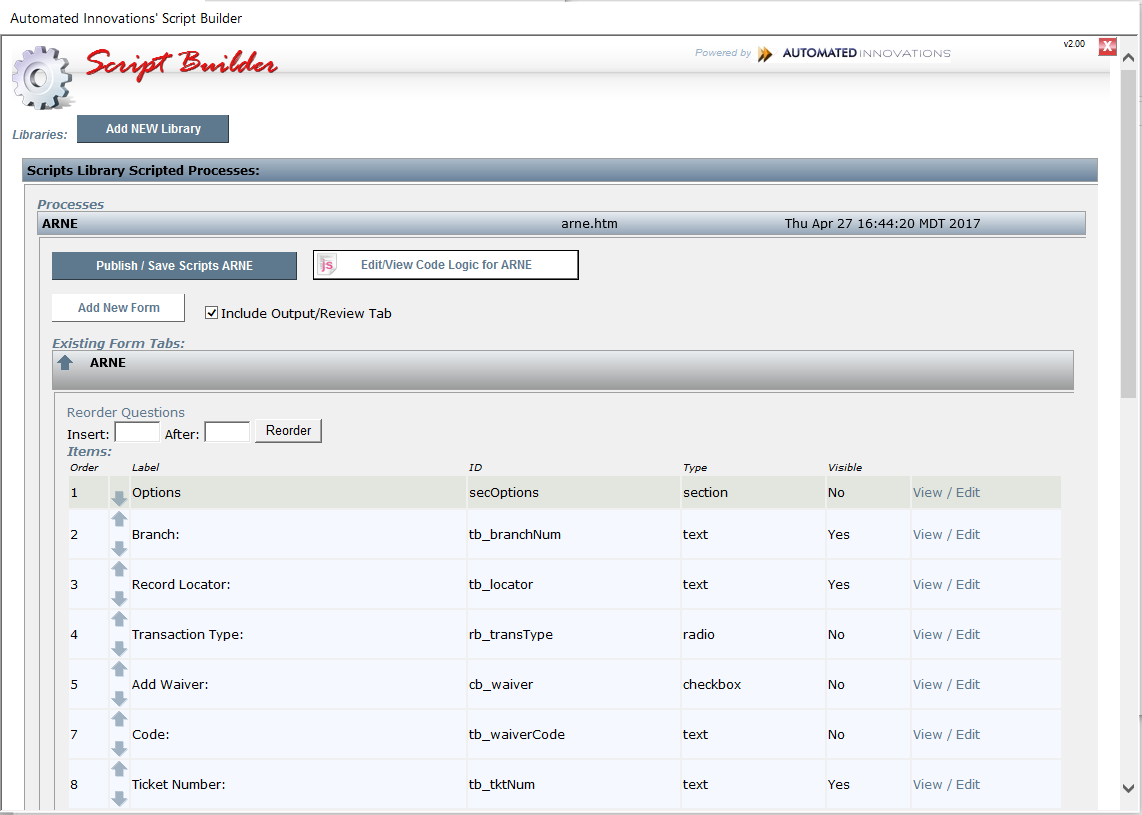The height and width of the screenshot is (815, 1142).
Task: Click the JS icon beside Edit/View Code Logic
Action: [x=326, y=264]
